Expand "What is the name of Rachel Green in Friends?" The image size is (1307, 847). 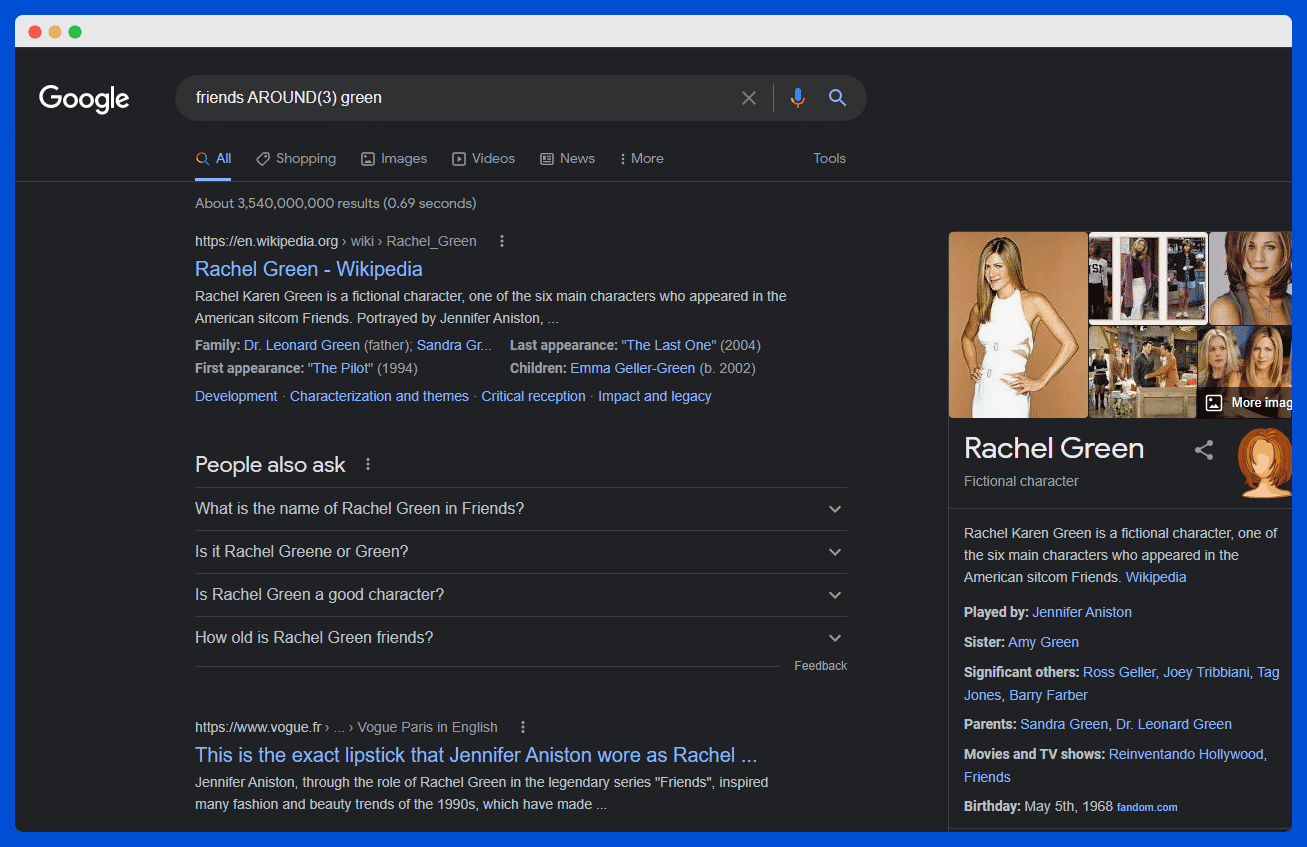(x=521, y=509)
